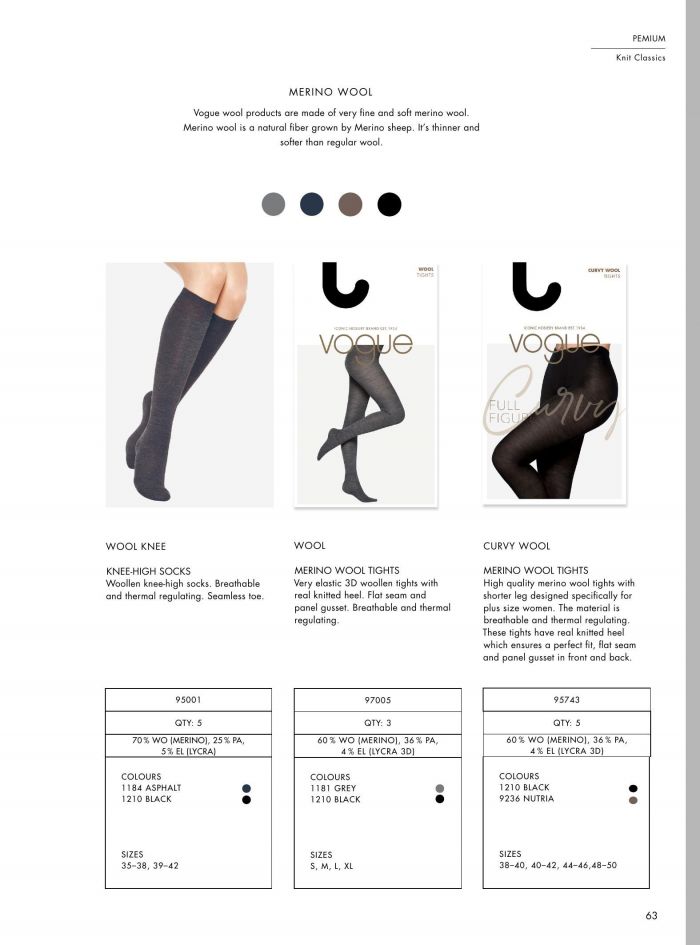Click the WOOL KNEE product title
Viewport: 700px width, 945px height.
click(136, 547)
